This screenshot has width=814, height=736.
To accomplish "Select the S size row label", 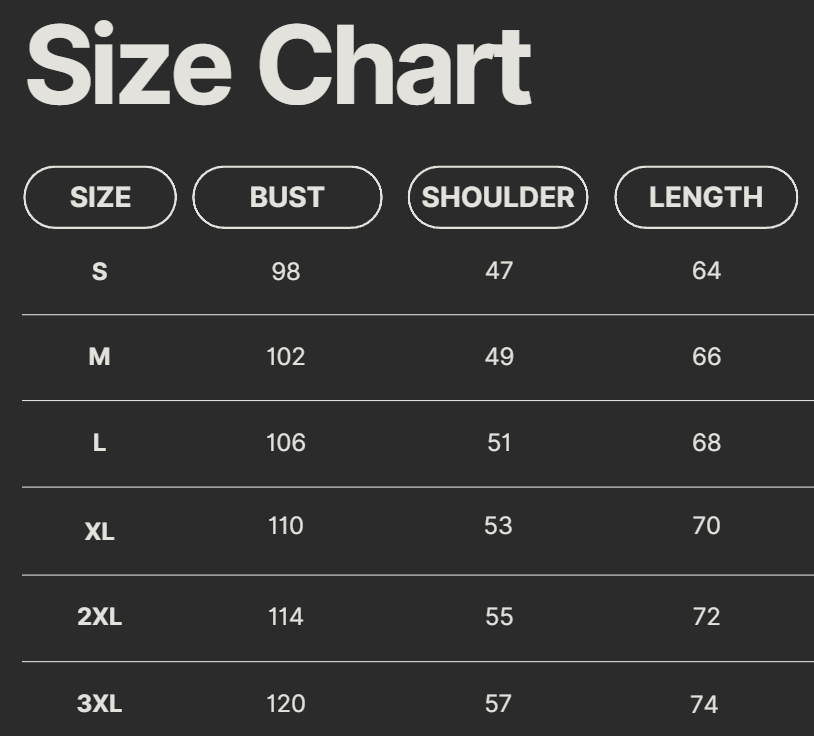I will coord(100,271).
